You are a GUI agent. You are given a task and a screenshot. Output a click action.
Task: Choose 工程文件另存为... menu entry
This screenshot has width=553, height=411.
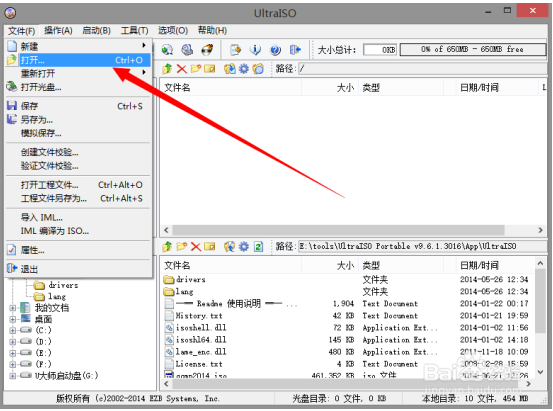78,198
